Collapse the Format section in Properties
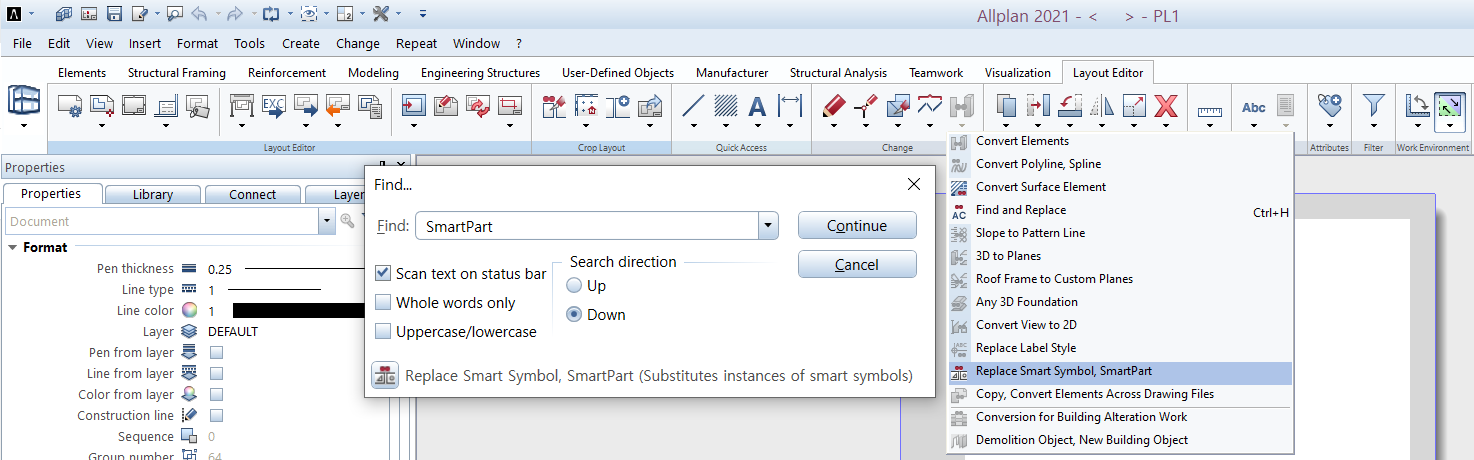Image resolution: width=1474 pixels, height=460 pixels. pyautogui.click(x=12, y=247)
